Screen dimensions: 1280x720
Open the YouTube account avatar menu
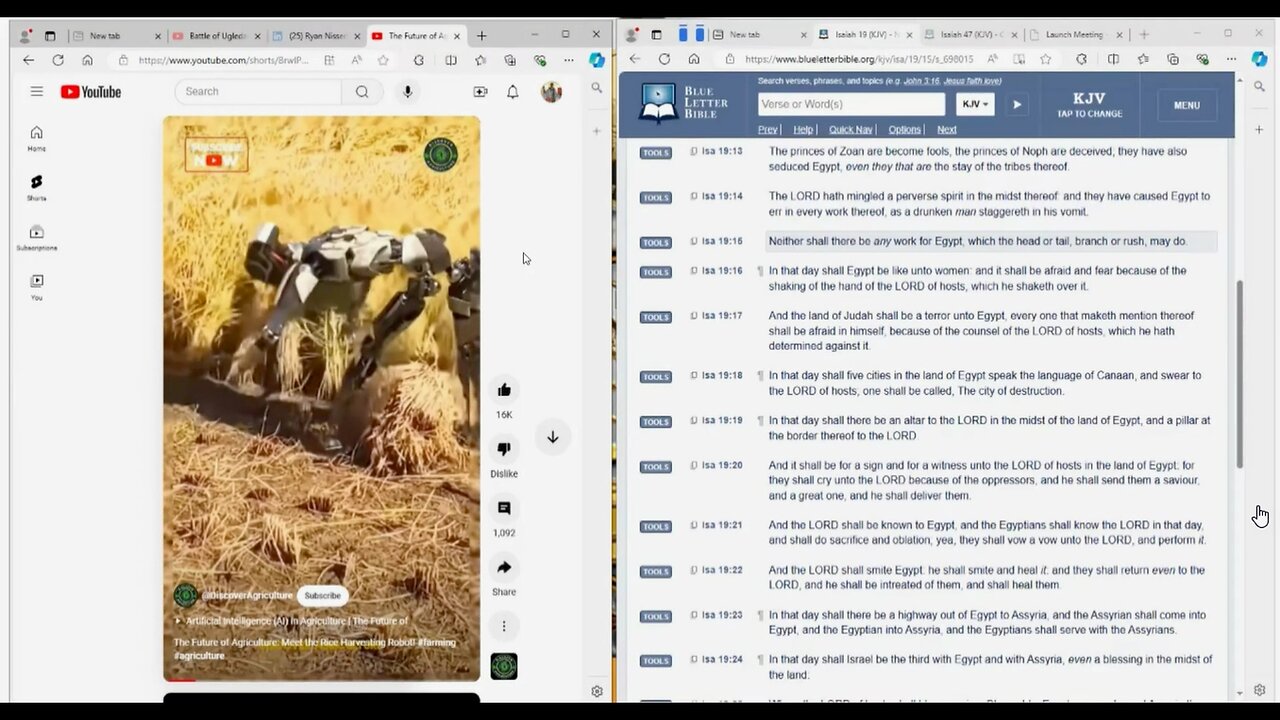[x=551, y=92]
